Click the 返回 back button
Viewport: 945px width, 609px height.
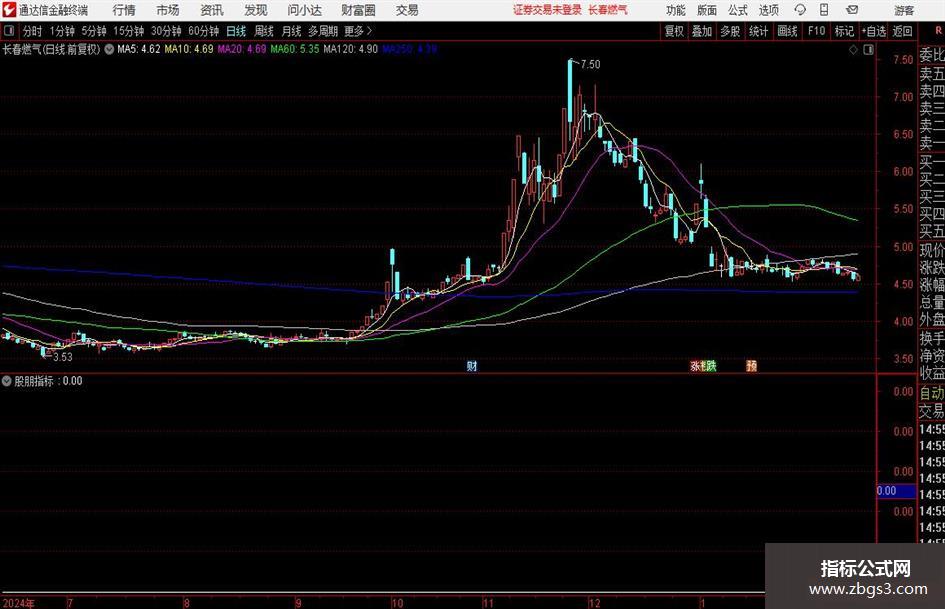[903, 31]
